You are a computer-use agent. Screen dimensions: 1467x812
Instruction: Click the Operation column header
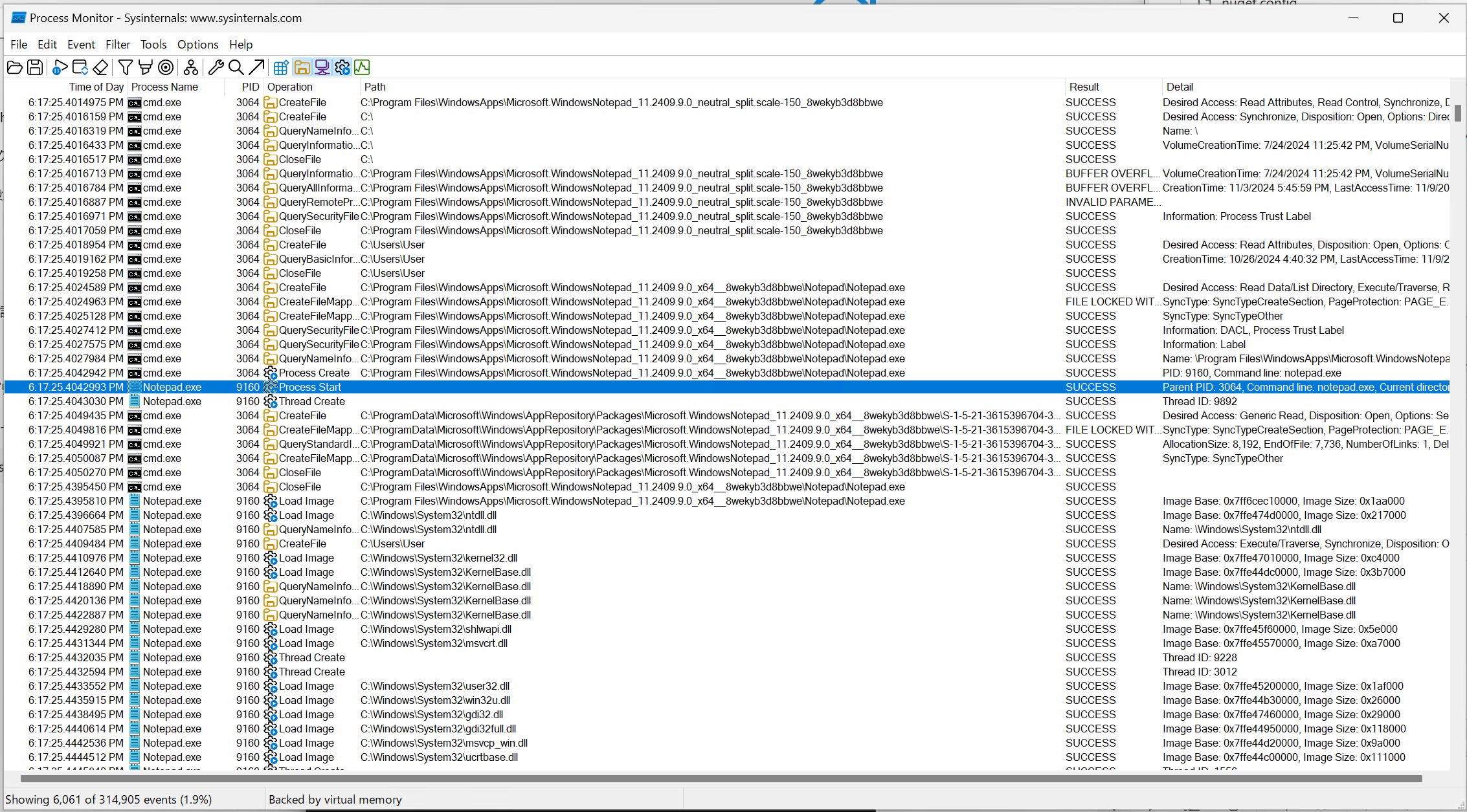[290, 87]
